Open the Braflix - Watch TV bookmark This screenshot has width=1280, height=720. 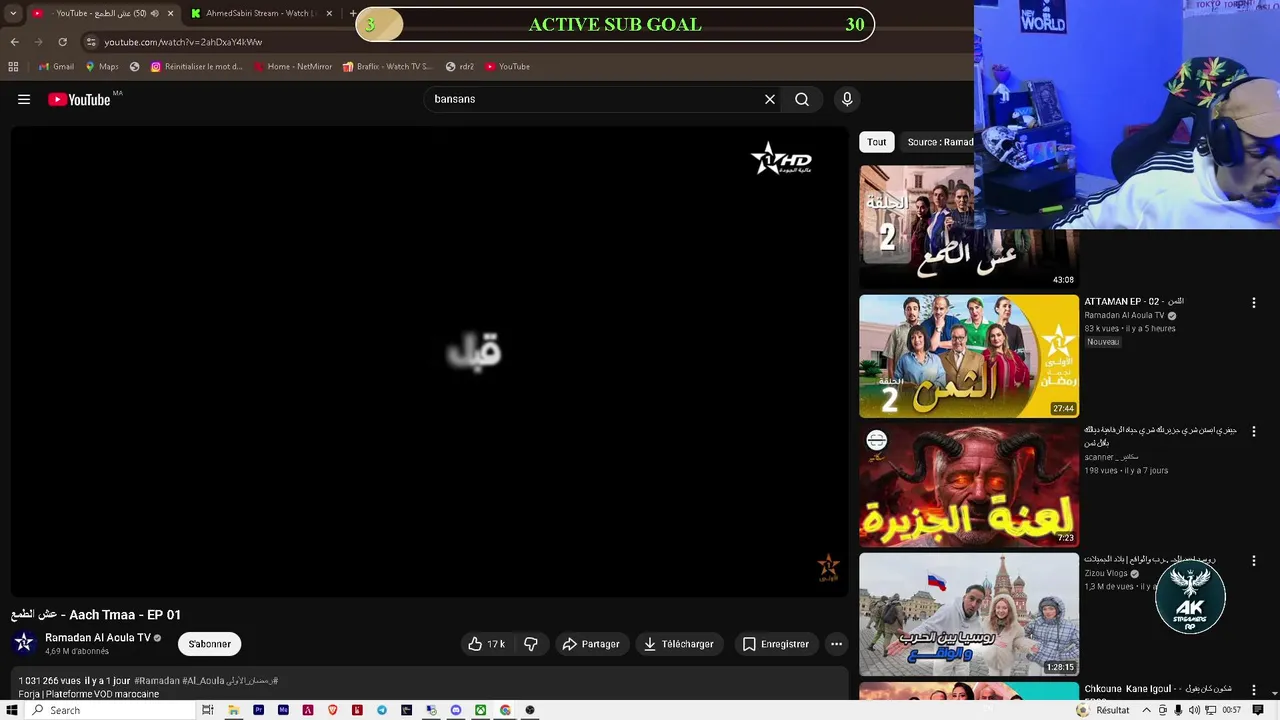[x=388, y=67]
